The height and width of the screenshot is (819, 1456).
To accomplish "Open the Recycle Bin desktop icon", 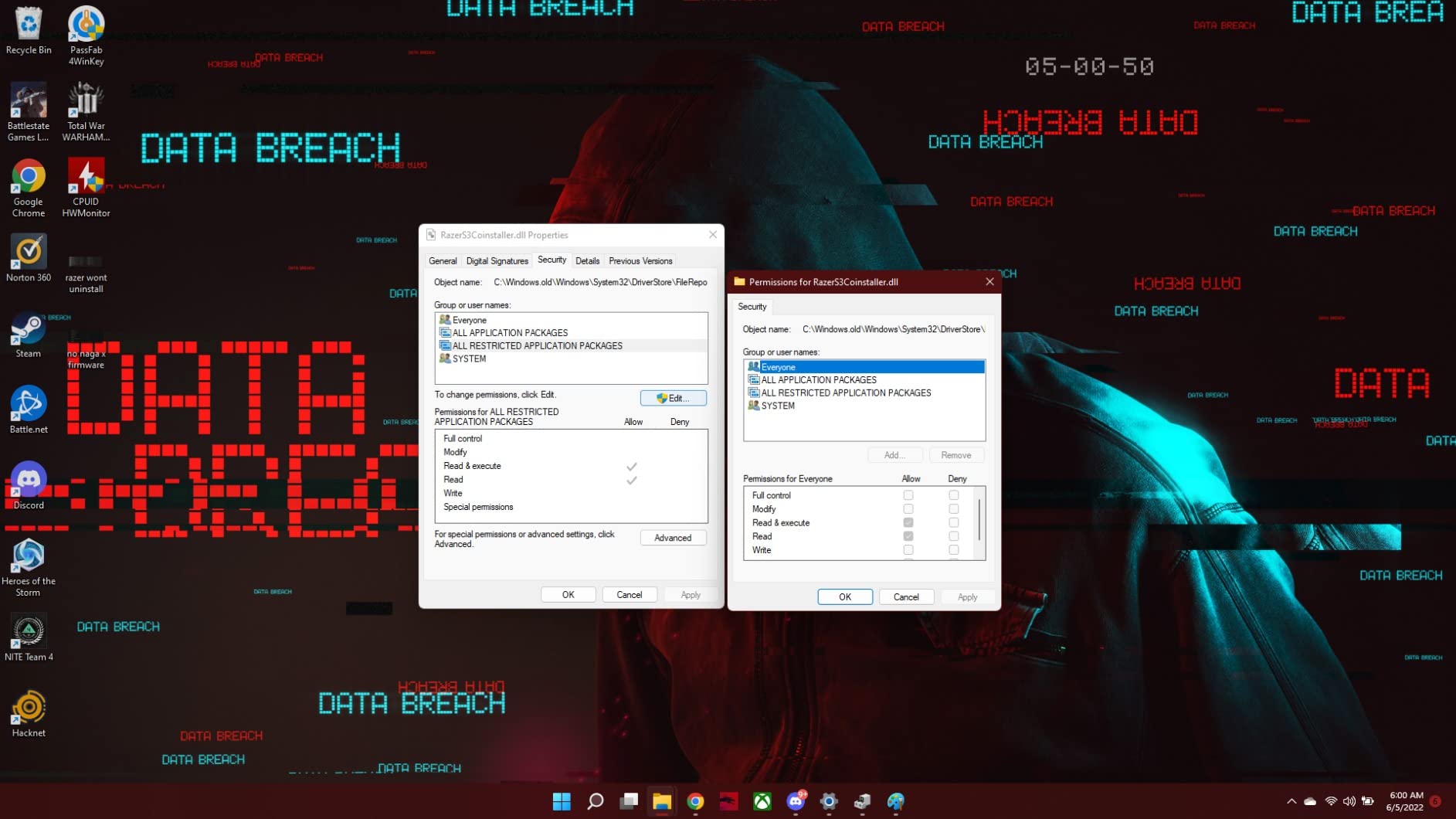I will (x=29, y=31).
